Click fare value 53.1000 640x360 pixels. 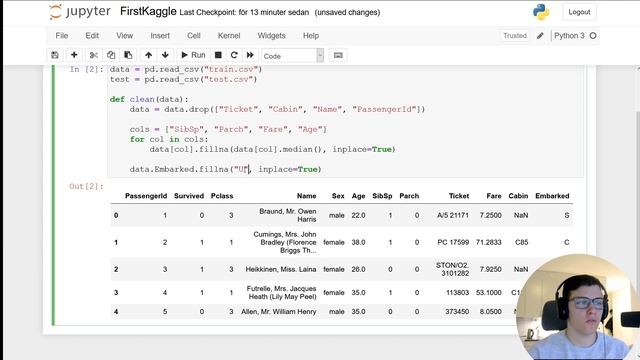[489, 293]
